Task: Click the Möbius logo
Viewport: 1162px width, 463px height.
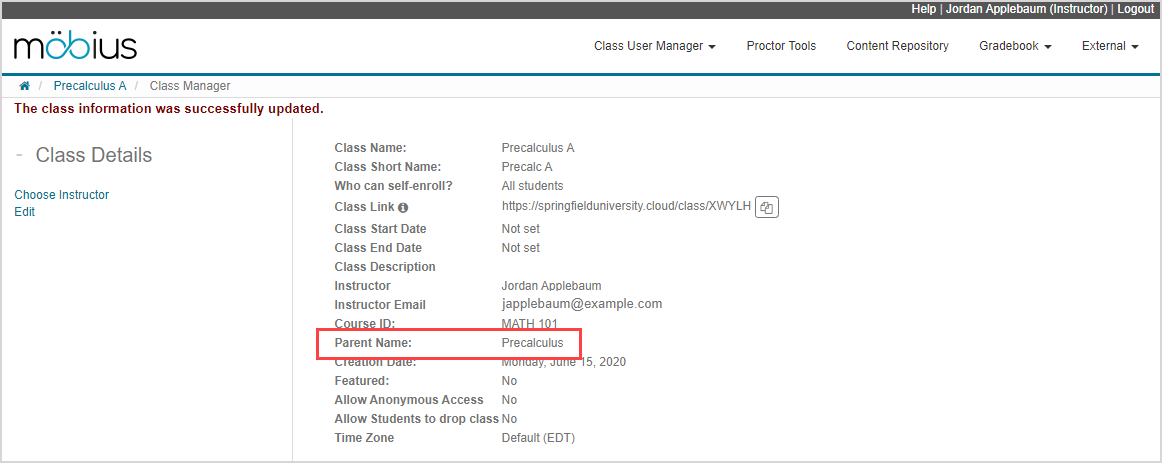Action: [x=75, y=46]
